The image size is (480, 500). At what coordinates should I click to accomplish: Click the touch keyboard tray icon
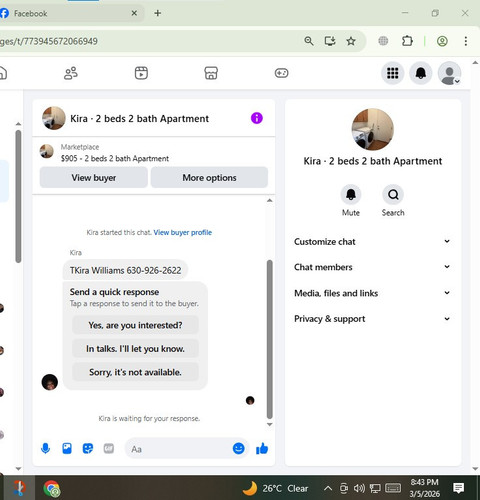point(393,488)
